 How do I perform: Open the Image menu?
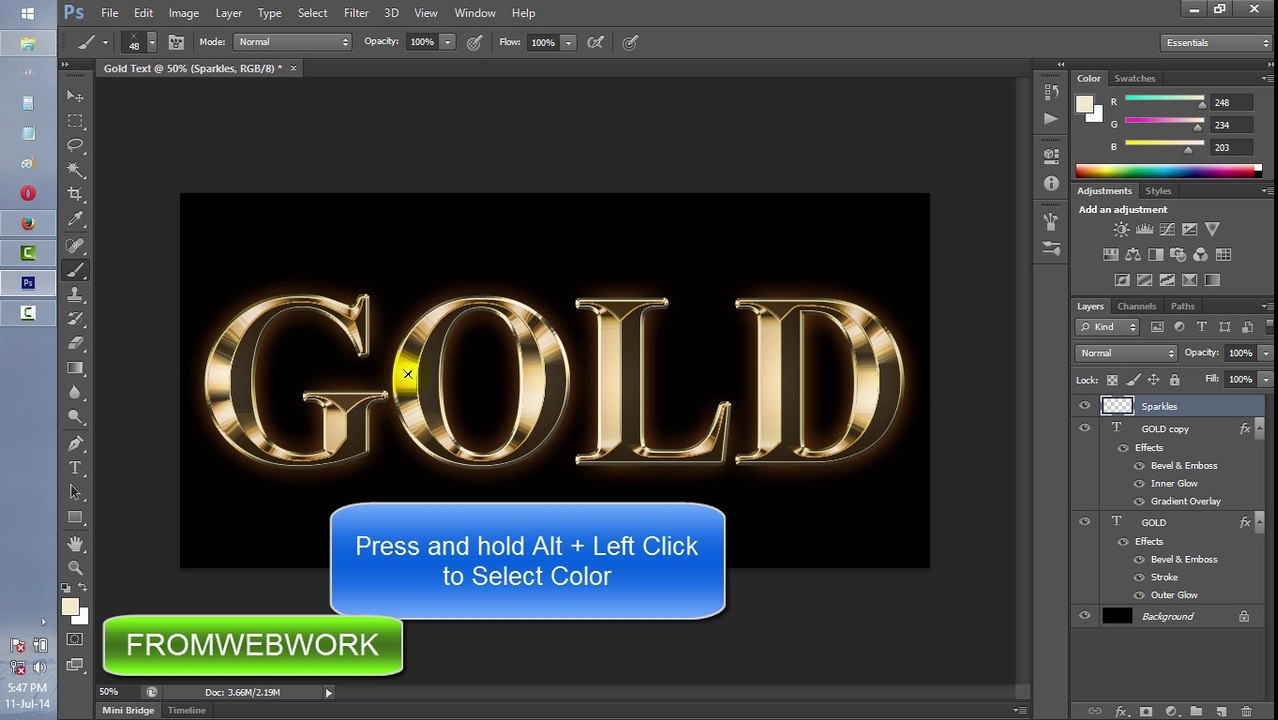pyautogui.click(x=183, y=13)
